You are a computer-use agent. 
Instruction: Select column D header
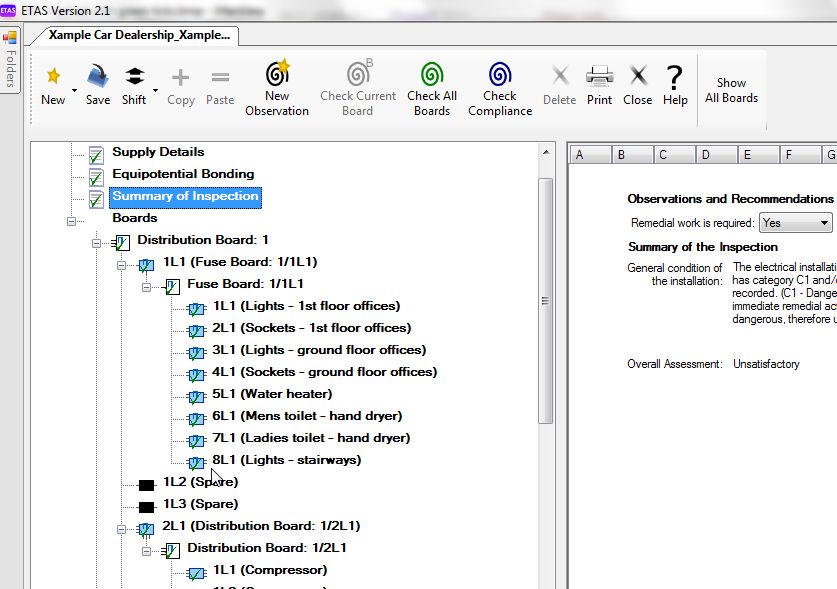[x=717, y=155]
